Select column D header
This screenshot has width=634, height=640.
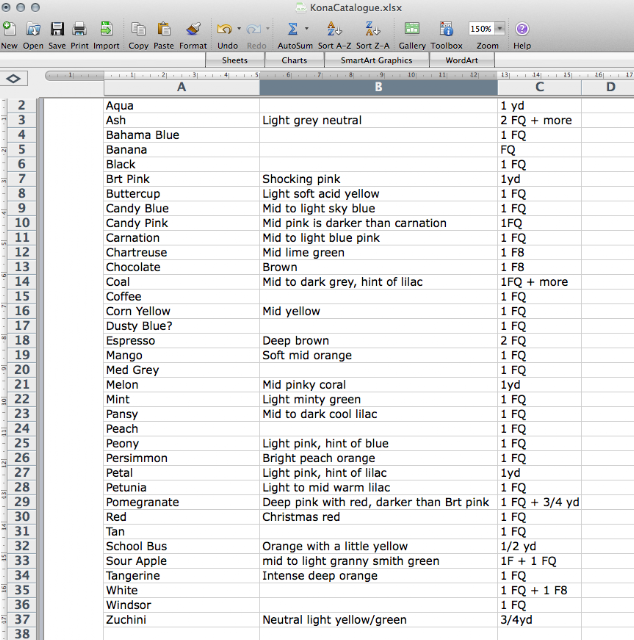click(610, 87)
